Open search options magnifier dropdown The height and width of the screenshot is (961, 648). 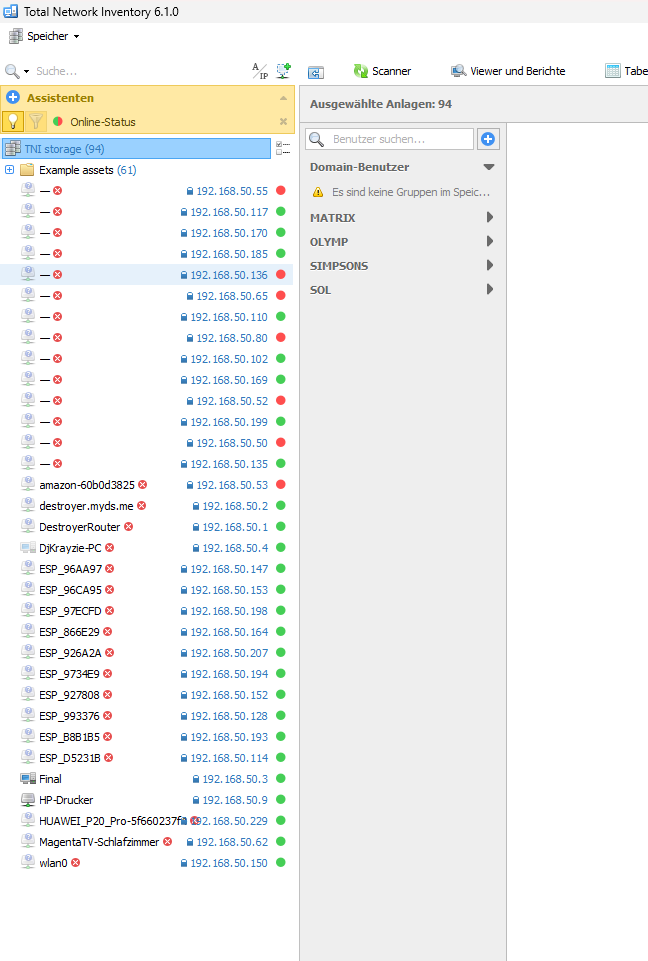click(x=17, y=71)
